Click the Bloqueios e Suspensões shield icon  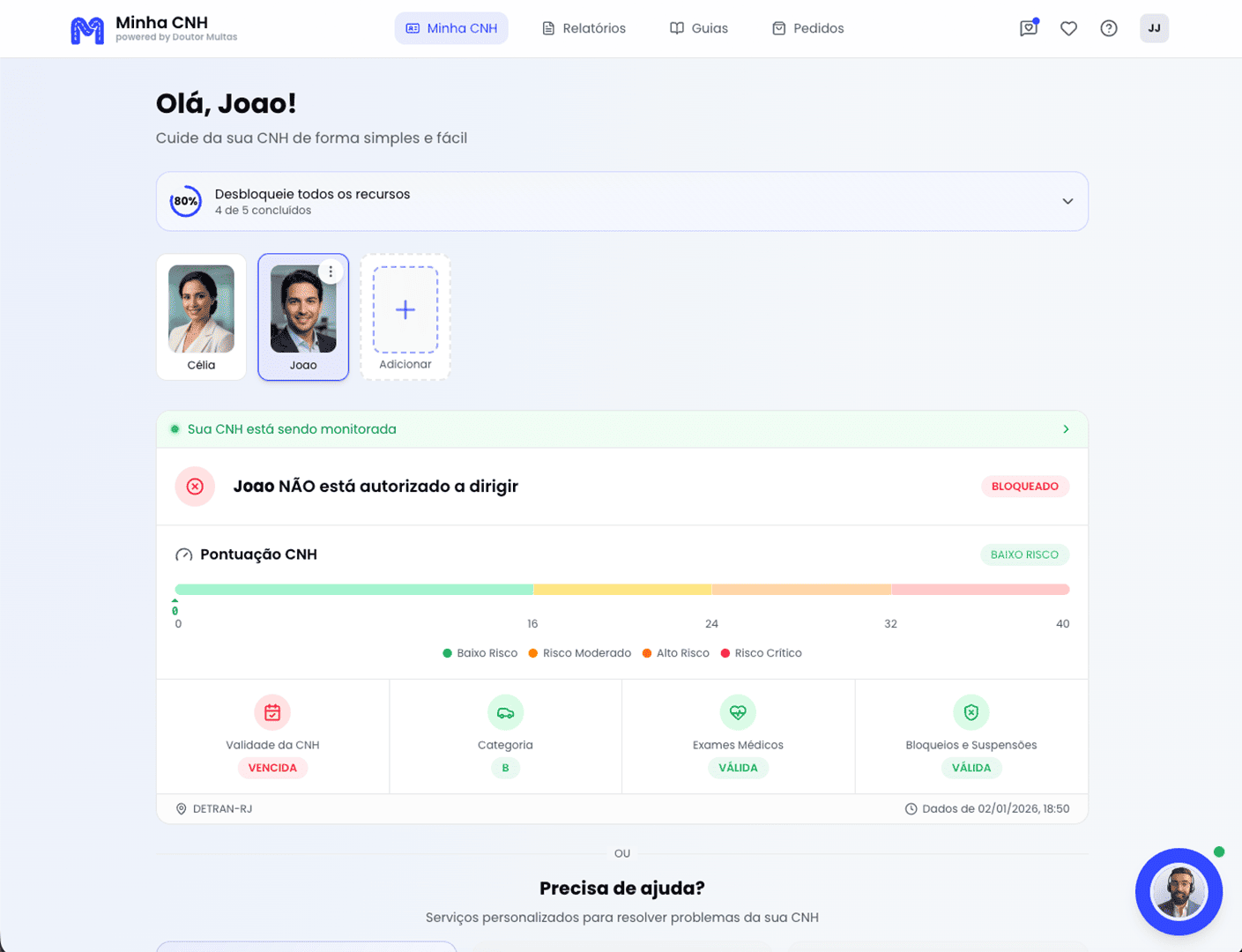tap(971, 712)
